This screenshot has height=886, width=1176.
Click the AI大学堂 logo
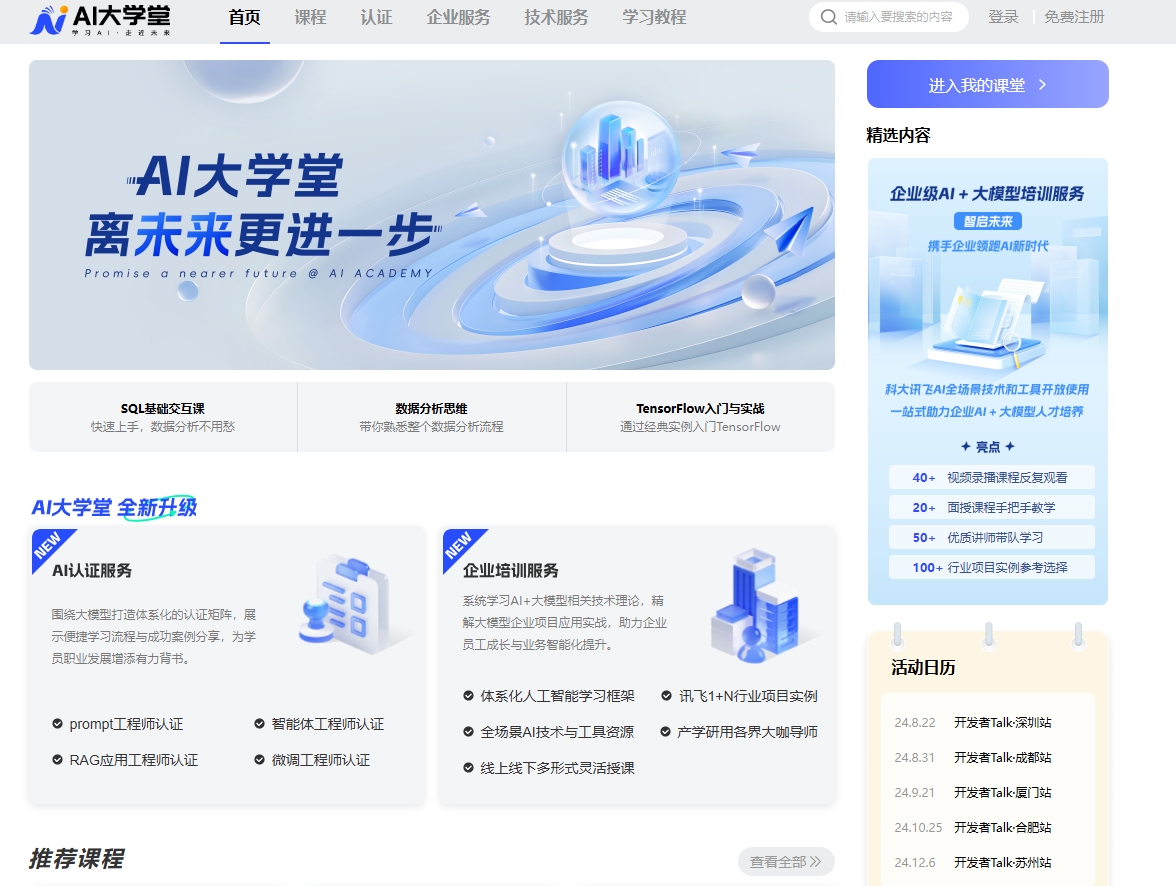100,20
